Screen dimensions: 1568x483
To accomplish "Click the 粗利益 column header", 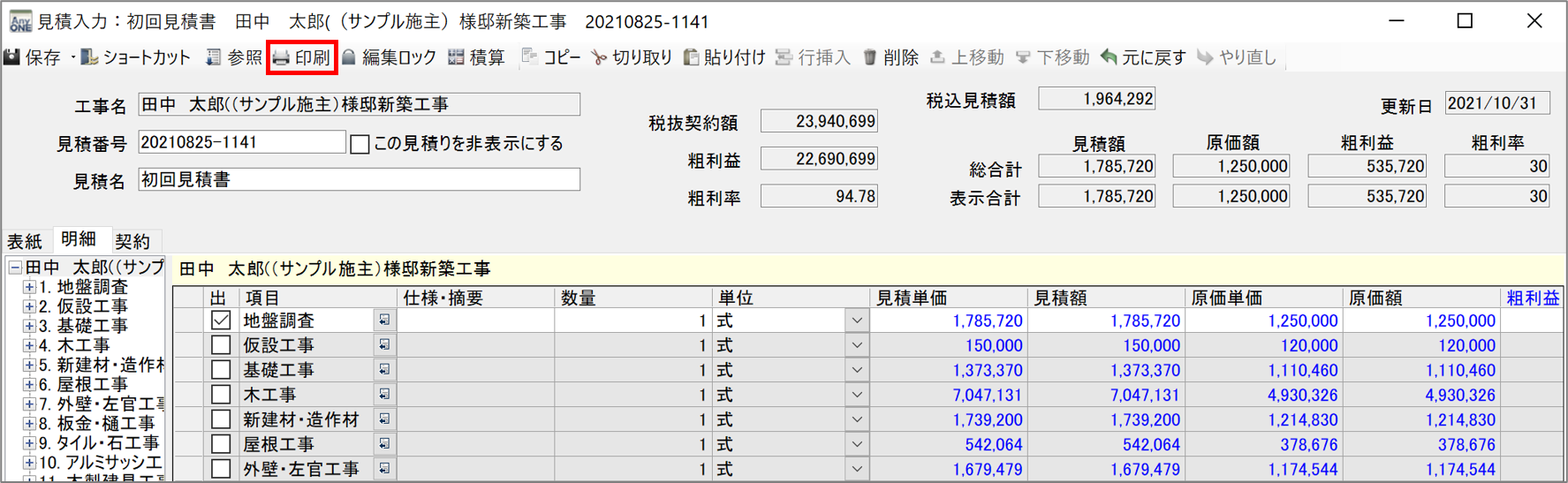I will pos(1533,298).
